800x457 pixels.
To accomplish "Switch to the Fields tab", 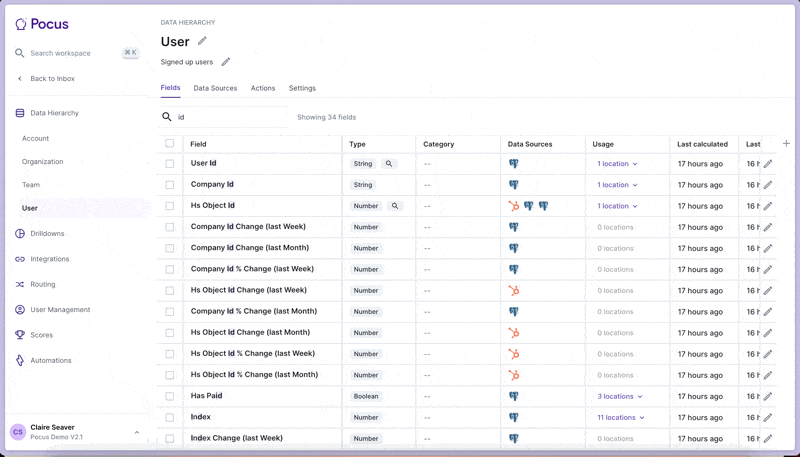I will coord(170,88).
